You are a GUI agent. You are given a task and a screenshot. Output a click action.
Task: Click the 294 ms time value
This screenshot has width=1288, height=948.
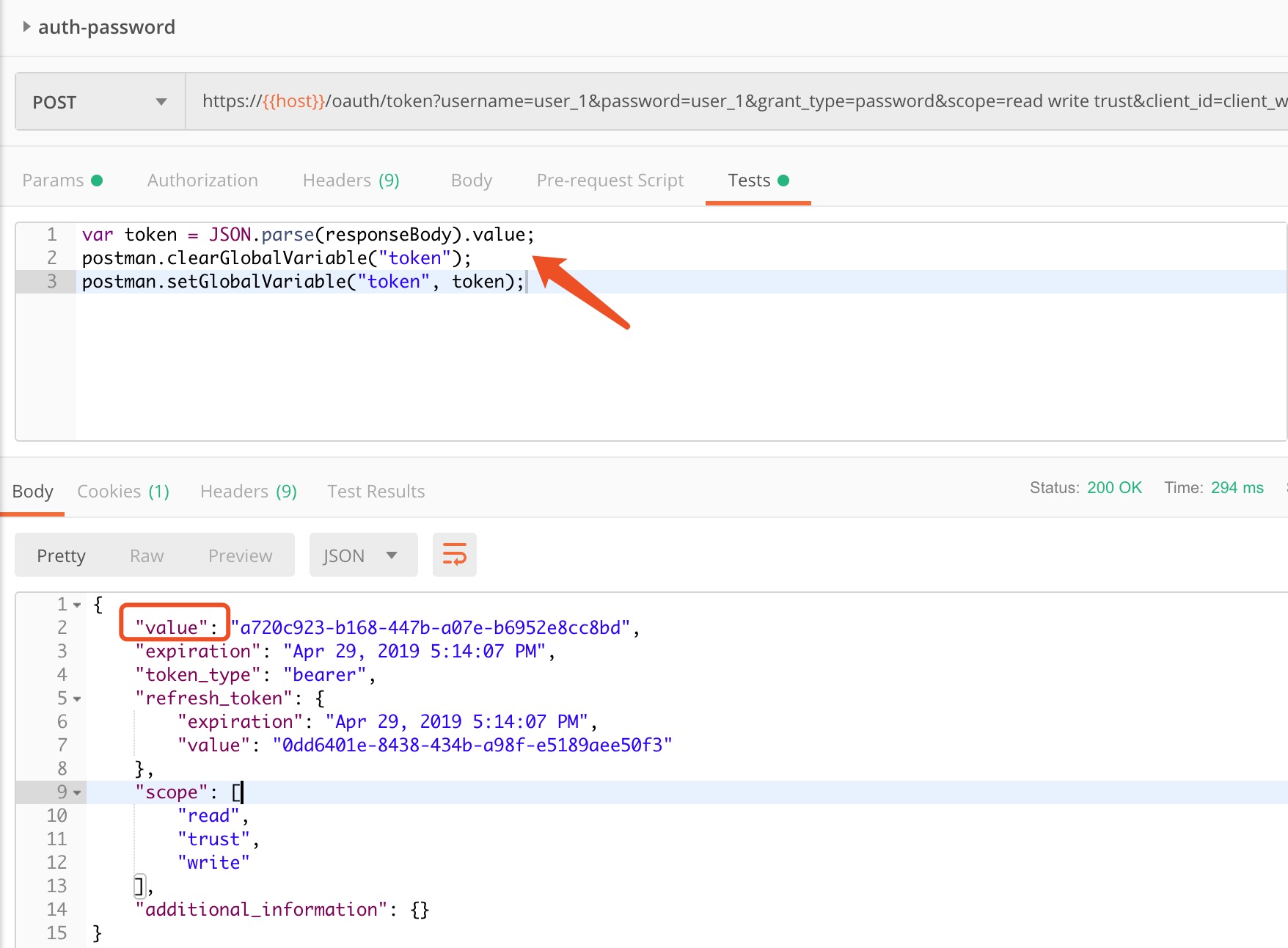pos(1237,488)
